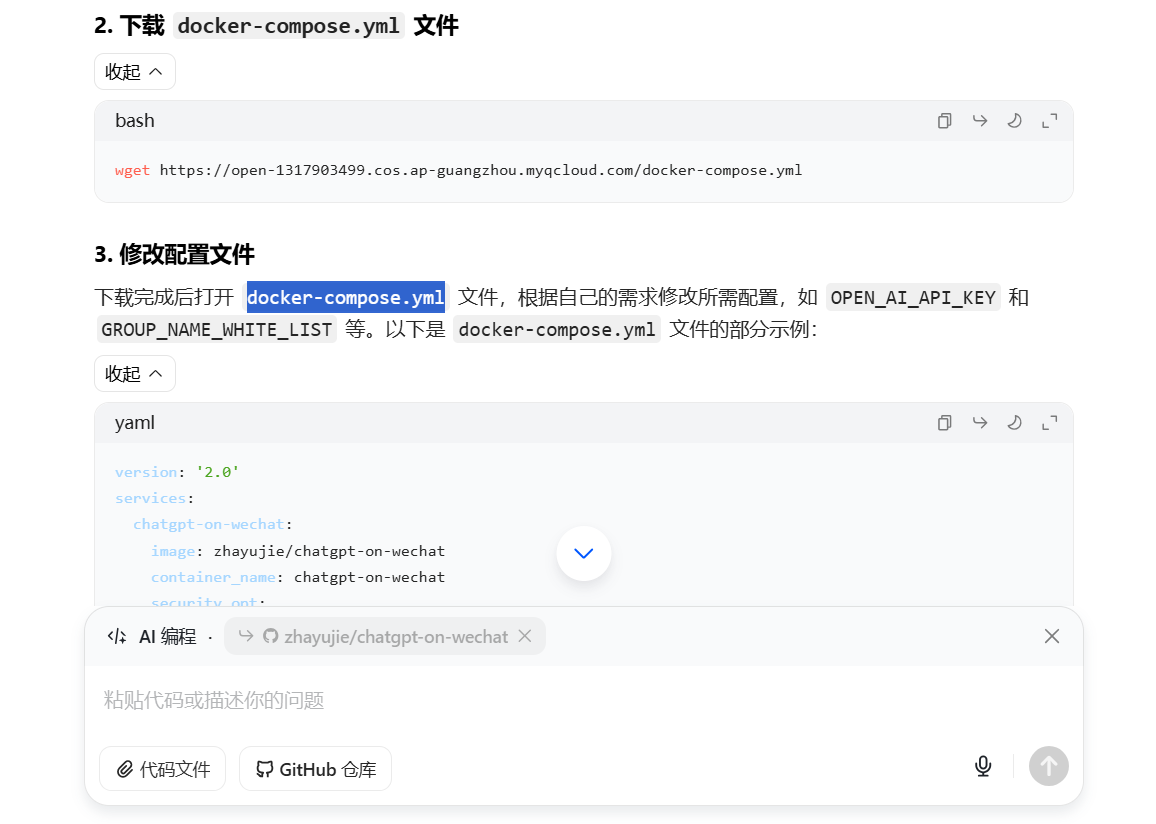Image resolution: width=1156 pixels, height=824 pixels.
Task: Click the 'version' key in yaml
Action: click(146, 472)
